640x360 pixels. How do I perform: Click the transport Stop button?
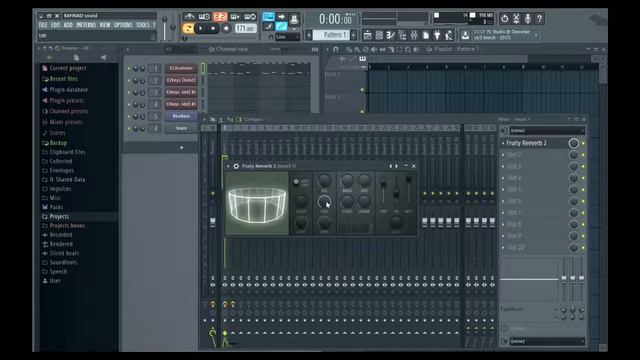point(213,29)
